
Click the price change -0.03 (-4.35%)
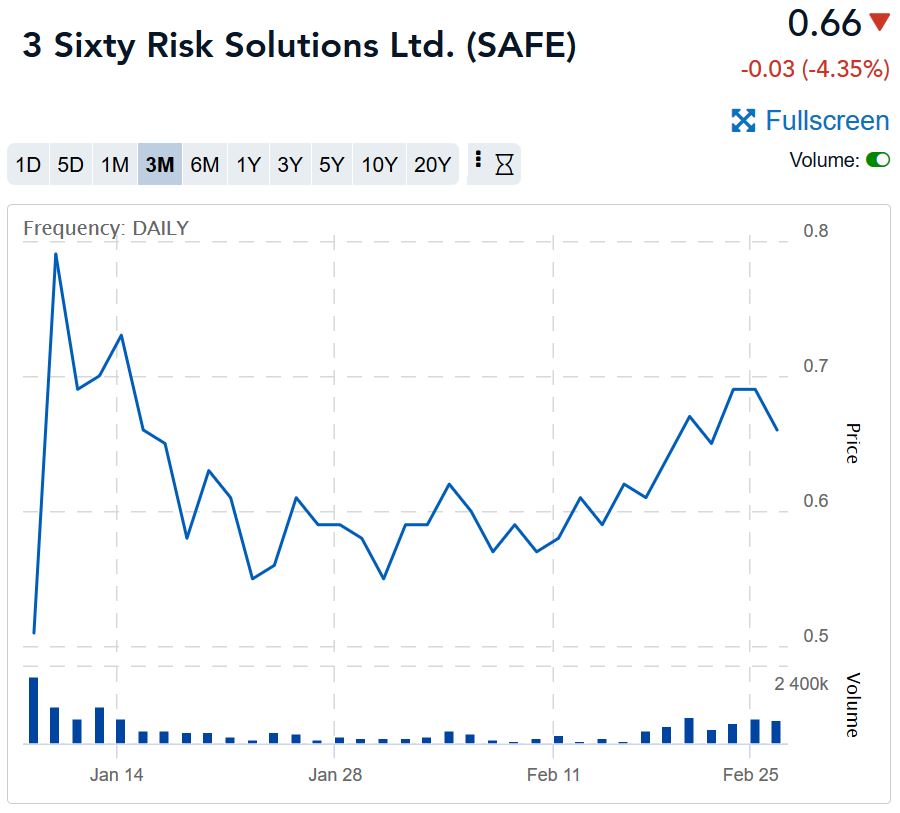[815, 69]
